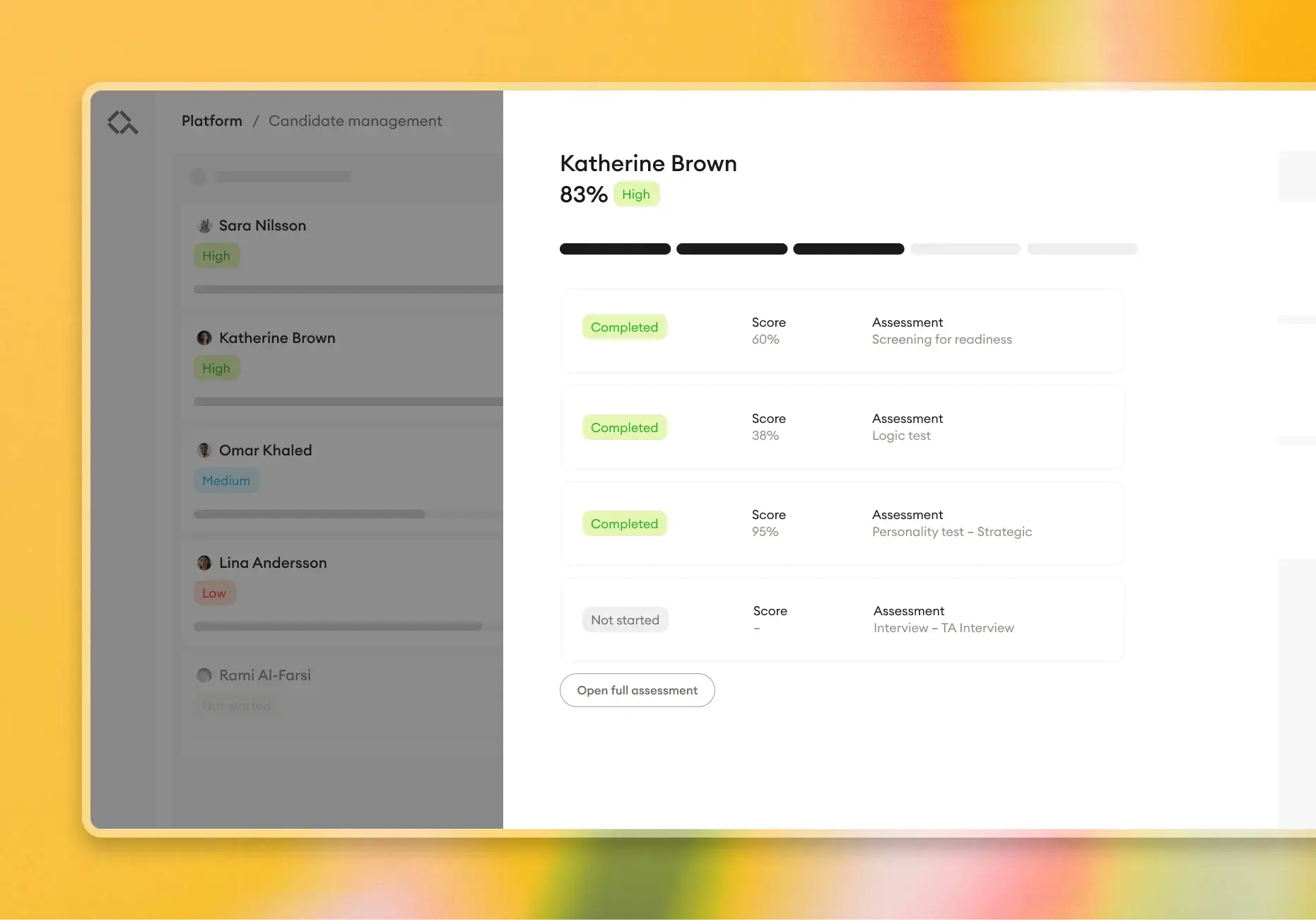Screen dimensions: 1316x920
Task: Expand the Personality test – Strategic row
Action: click(x=842, y=523)
